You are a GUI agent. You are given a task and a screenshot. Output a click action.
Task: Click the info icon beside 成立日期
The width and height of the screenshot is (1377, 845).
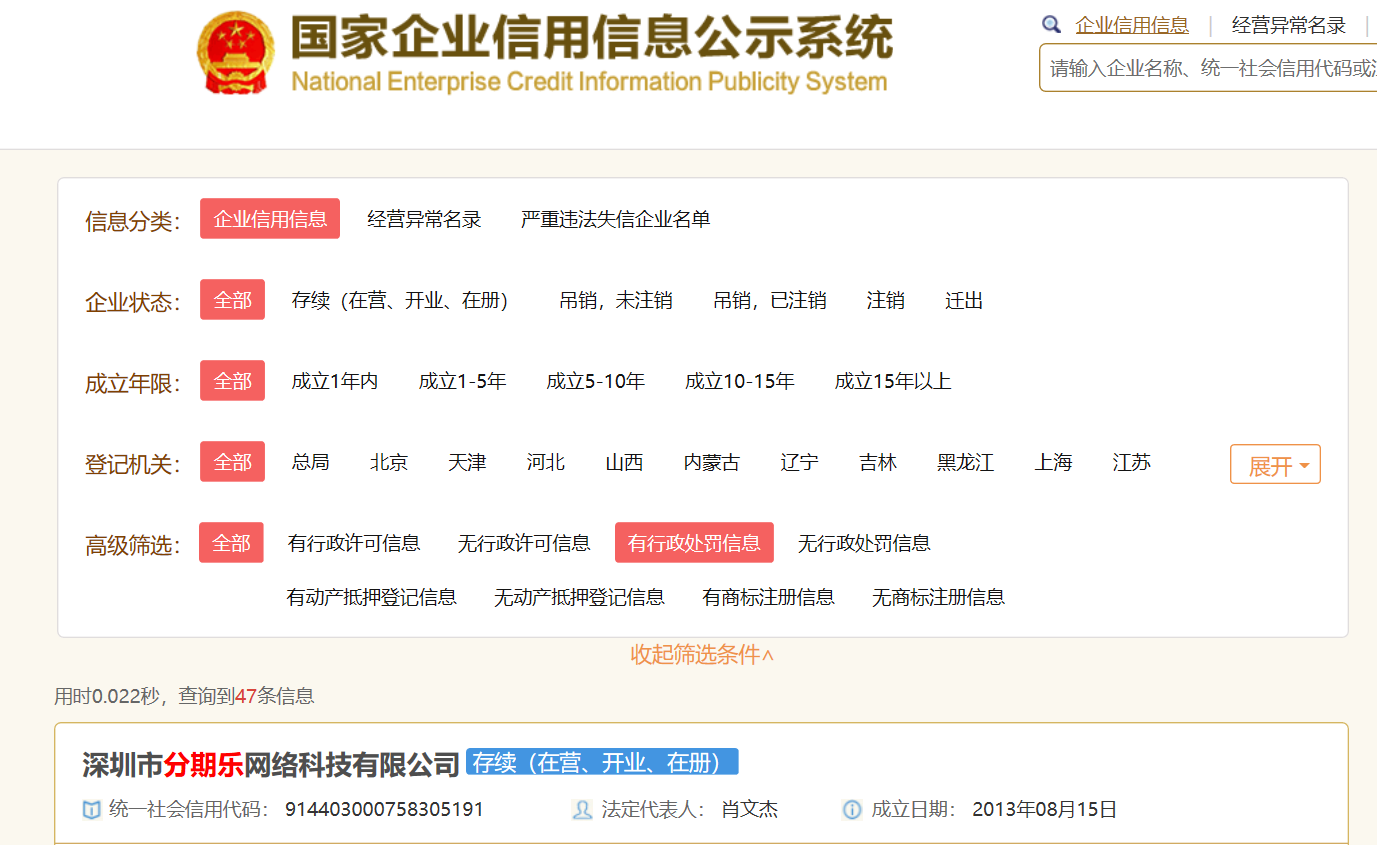click(x=851, y=810)
